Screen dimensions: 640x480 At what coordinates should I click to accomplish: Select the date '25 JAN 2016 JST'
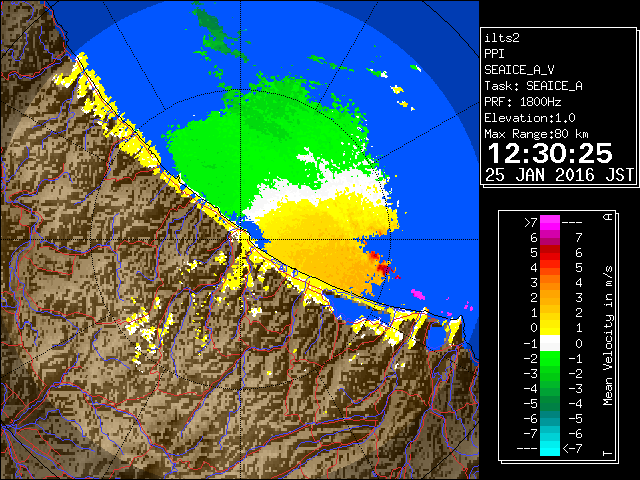(x=560, y=175)
